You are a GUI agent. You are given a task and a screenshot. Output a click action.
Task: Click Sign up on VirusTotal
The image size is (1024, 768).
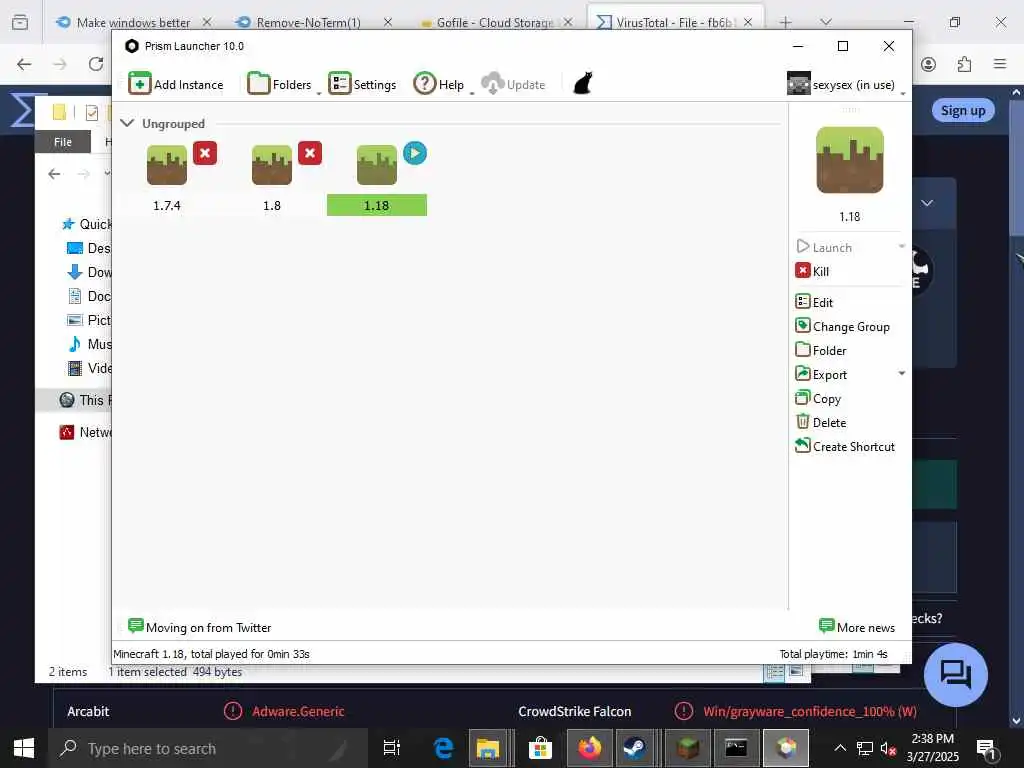point(963,110)
